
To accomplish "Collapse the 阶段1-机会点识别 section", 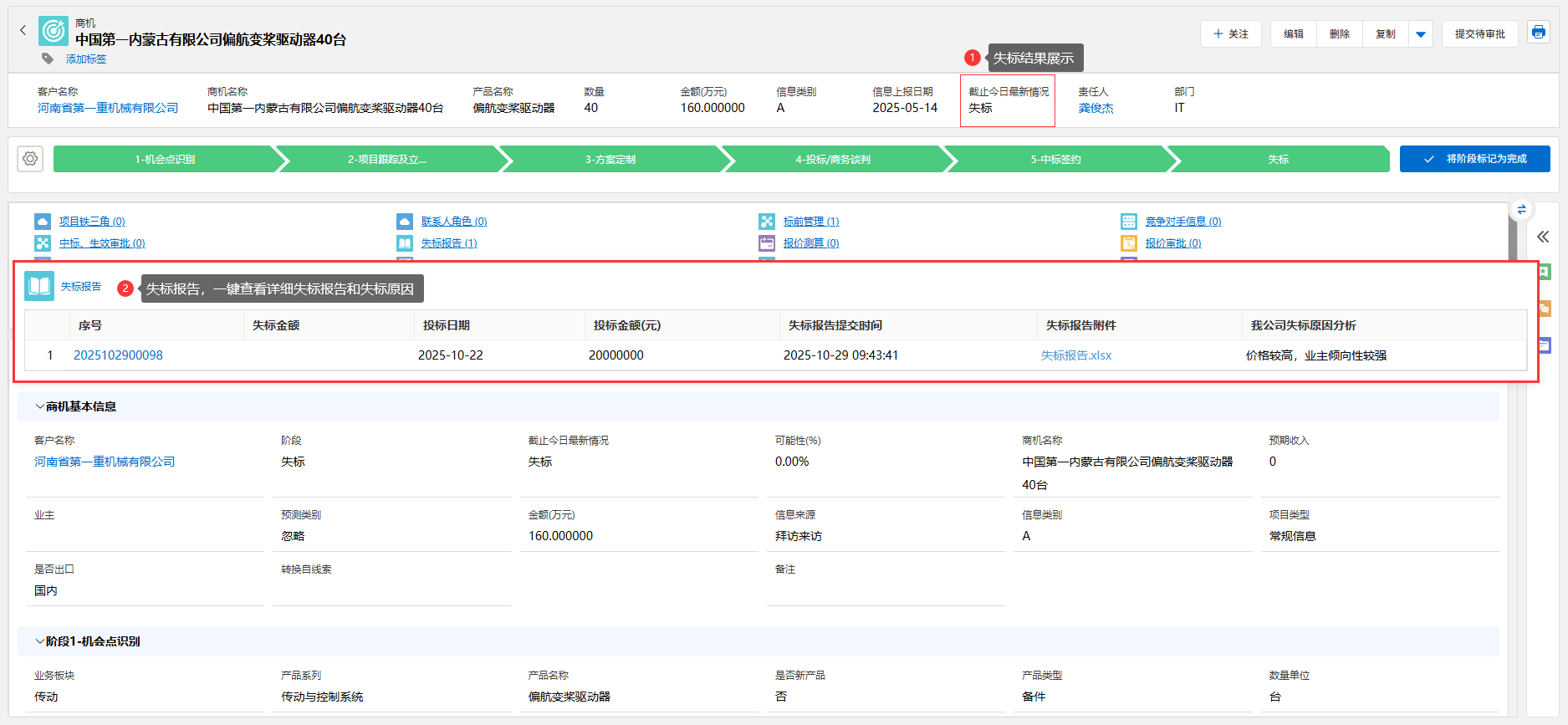I will tap(39, 641).
